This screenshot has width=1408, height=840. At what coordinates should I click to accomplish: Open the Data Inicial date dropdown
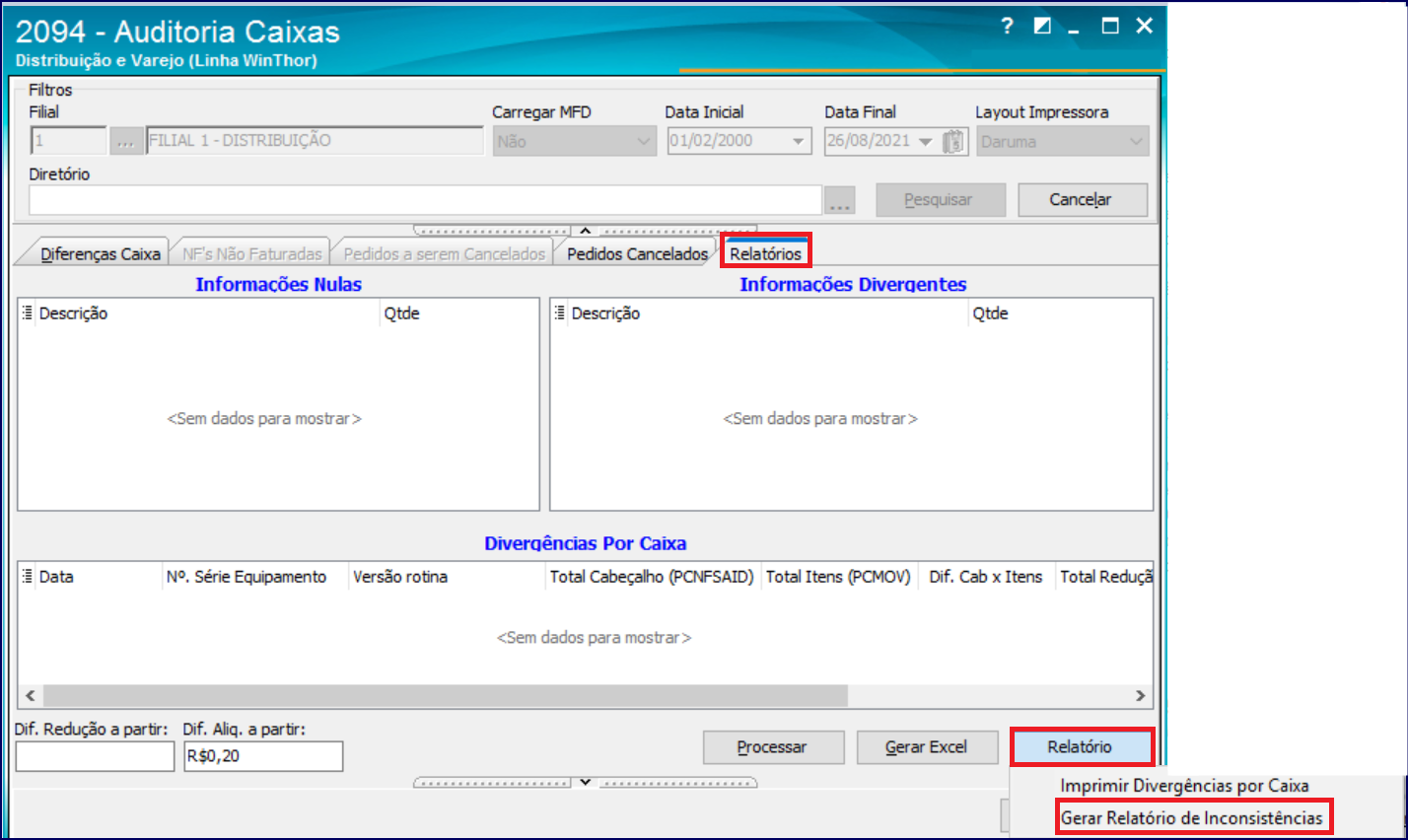tap(799, 142)
